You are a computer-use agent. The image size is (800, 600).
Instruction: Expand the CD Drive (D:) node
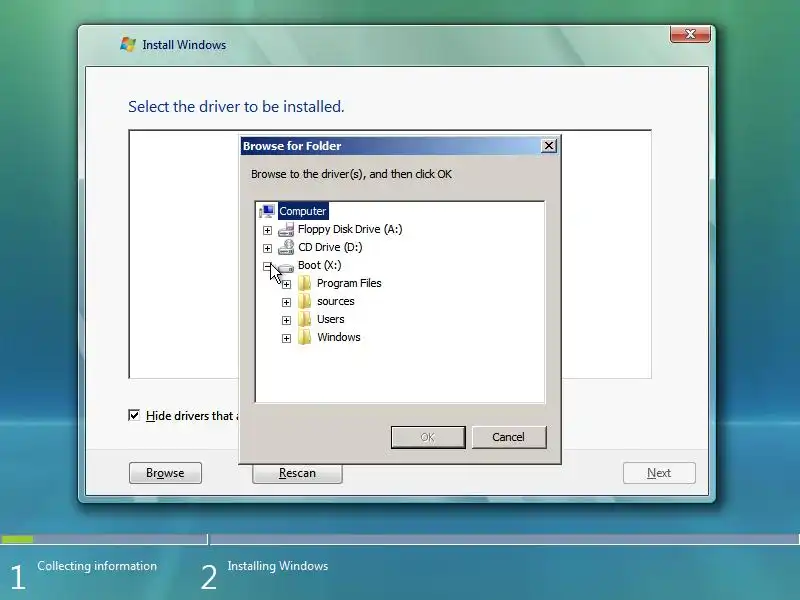tap(267, 248)
